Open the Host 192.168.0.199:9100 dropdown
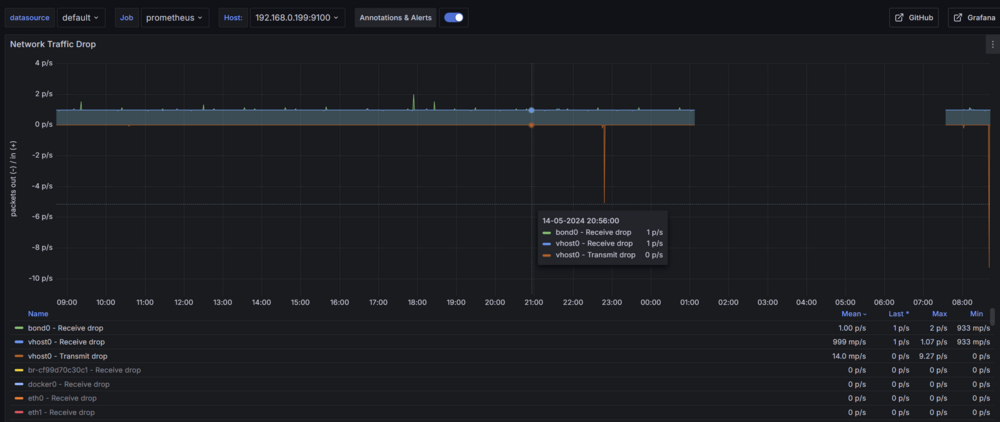1000x422 pixels. pos(297,18)
